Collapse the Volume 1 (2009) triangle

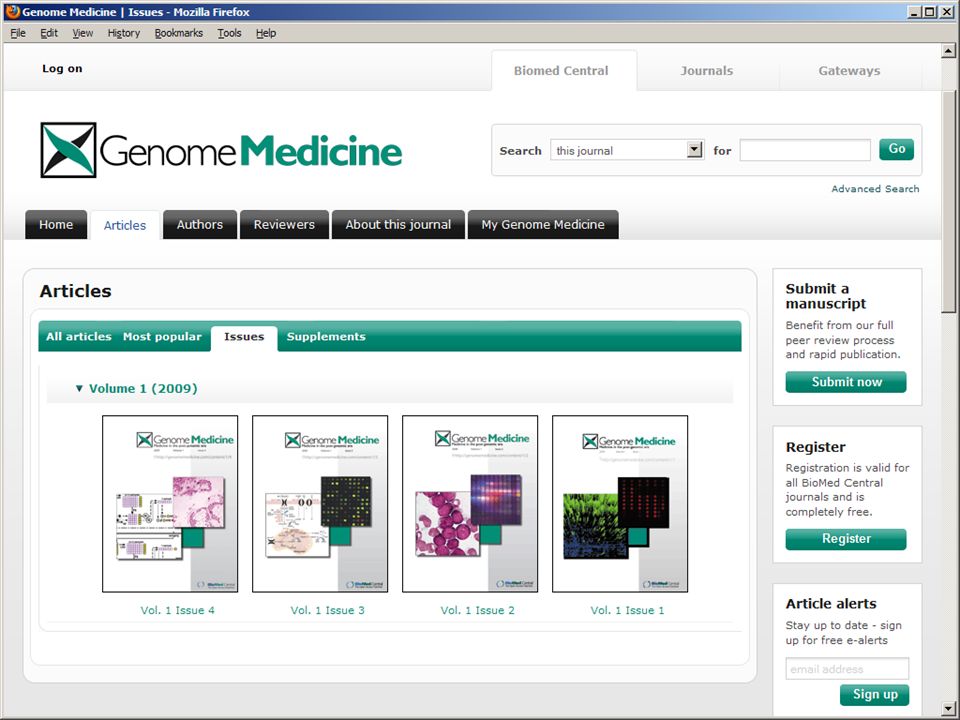[79, 388]
